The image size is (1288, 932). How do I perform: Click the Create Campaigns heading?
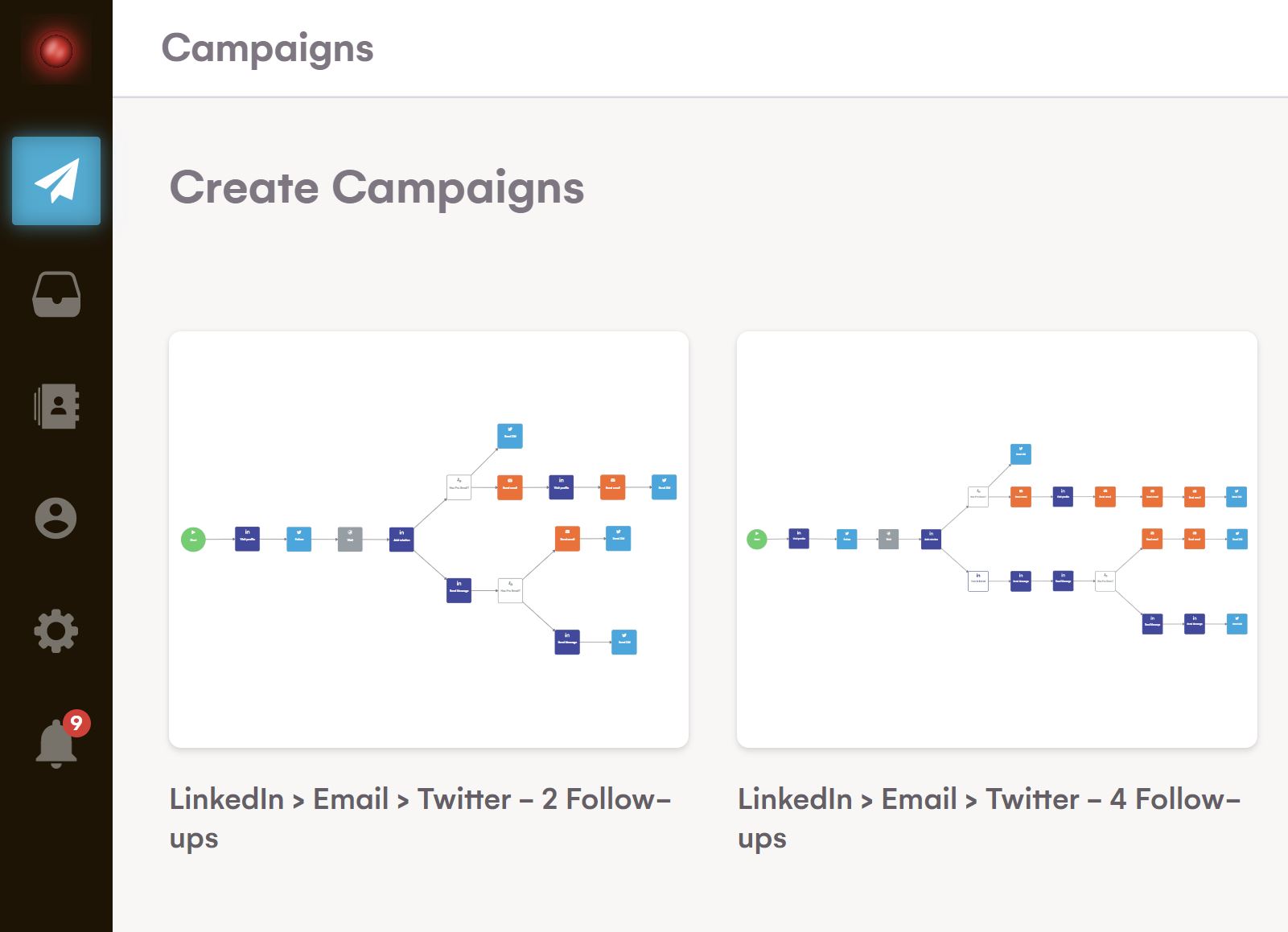click(x=377, y=187)
